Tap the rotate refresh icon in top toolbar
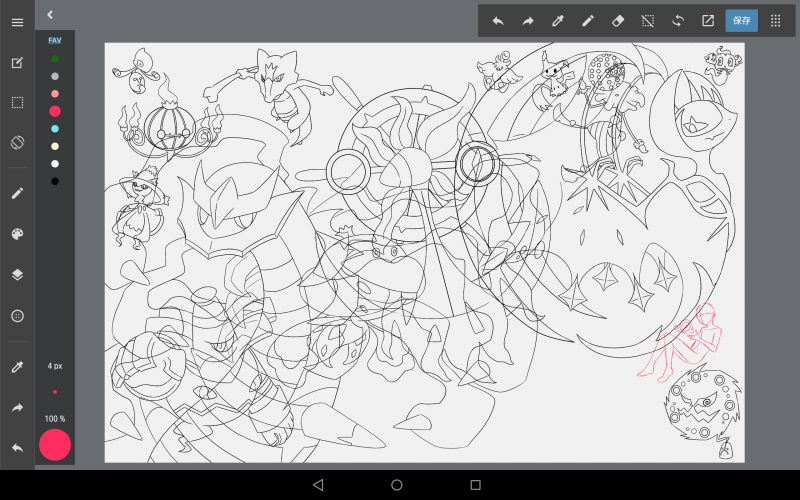The width and height of the screenshot is (800, 500). point(678,21)
